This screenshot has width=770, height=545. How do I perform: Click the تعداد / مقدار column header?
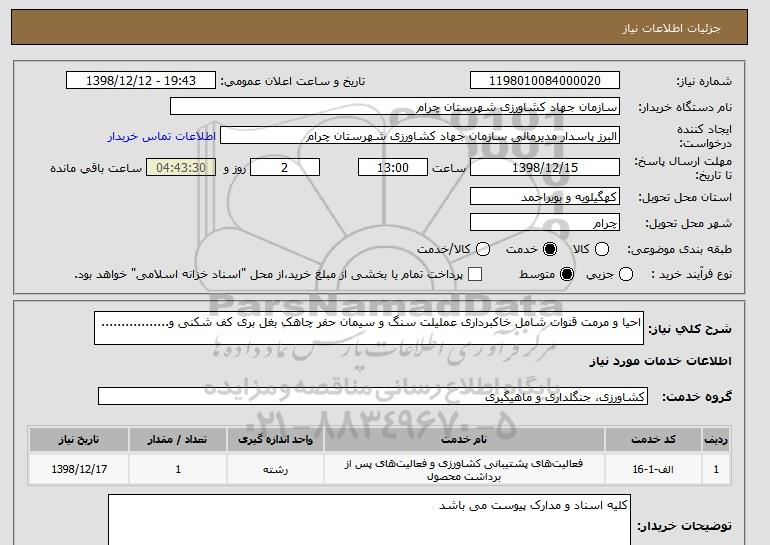pos(178,439)
